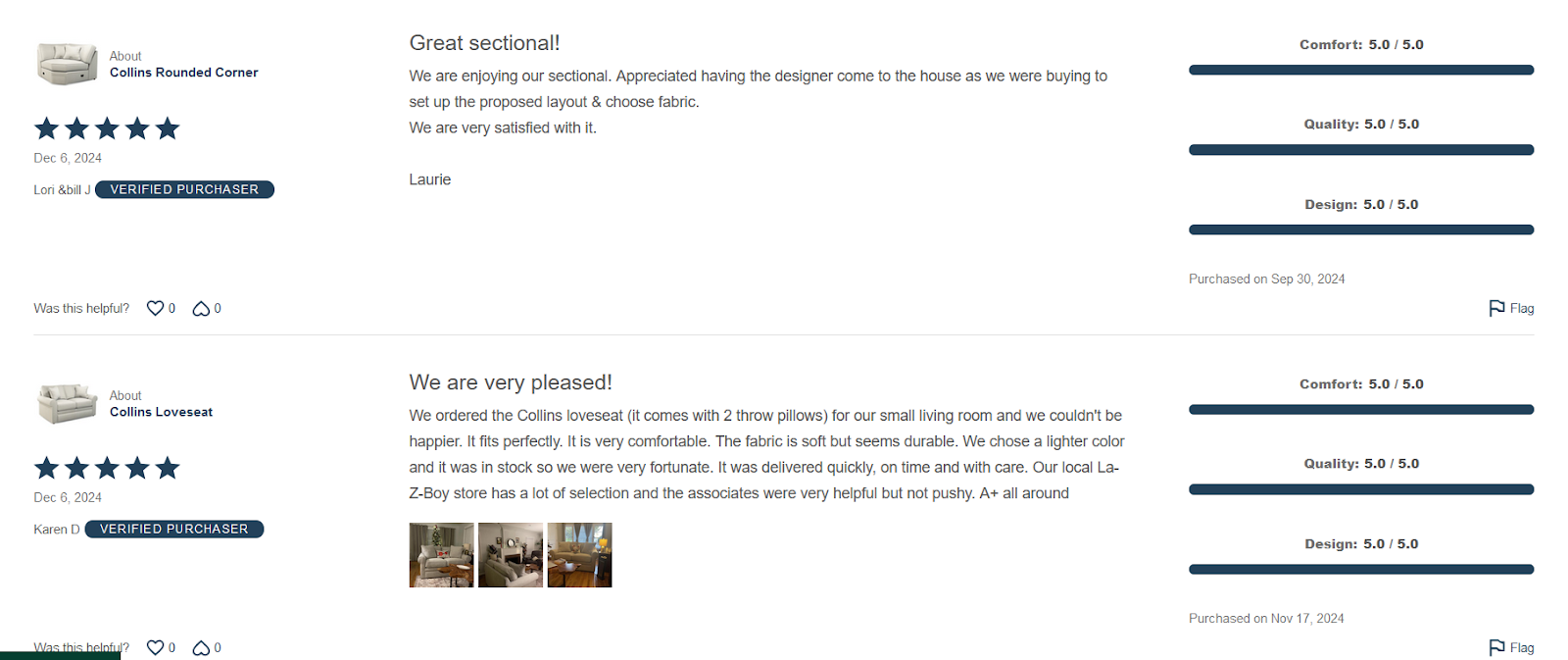This screenshot has height=660, width=1568.
Task: Click the dislike icon on Karen D's loveseat review
Action: tap(201, 648)
